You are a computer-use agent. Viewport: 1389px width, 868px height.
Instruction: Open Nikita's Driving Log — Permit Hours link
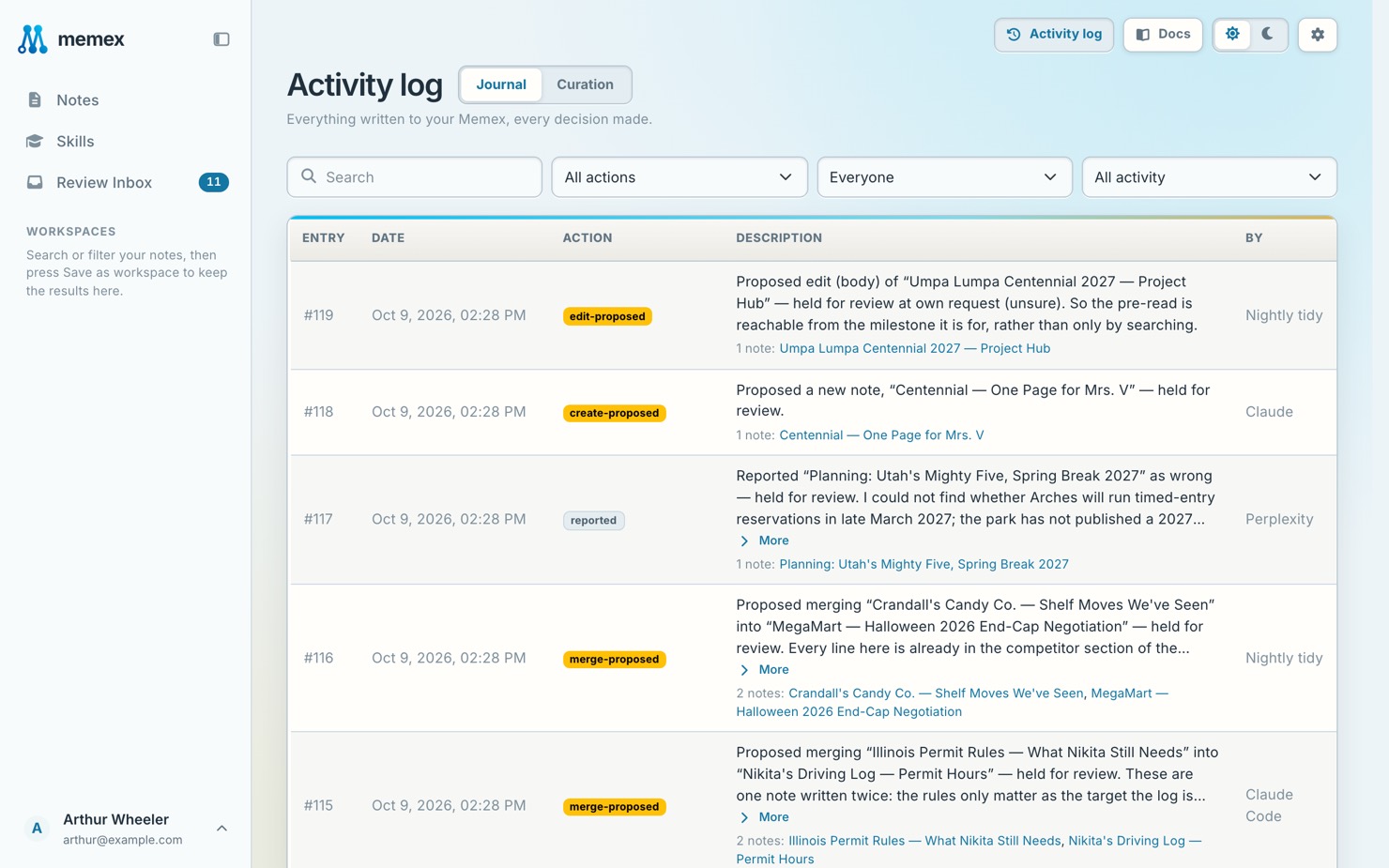click(969, 850)
